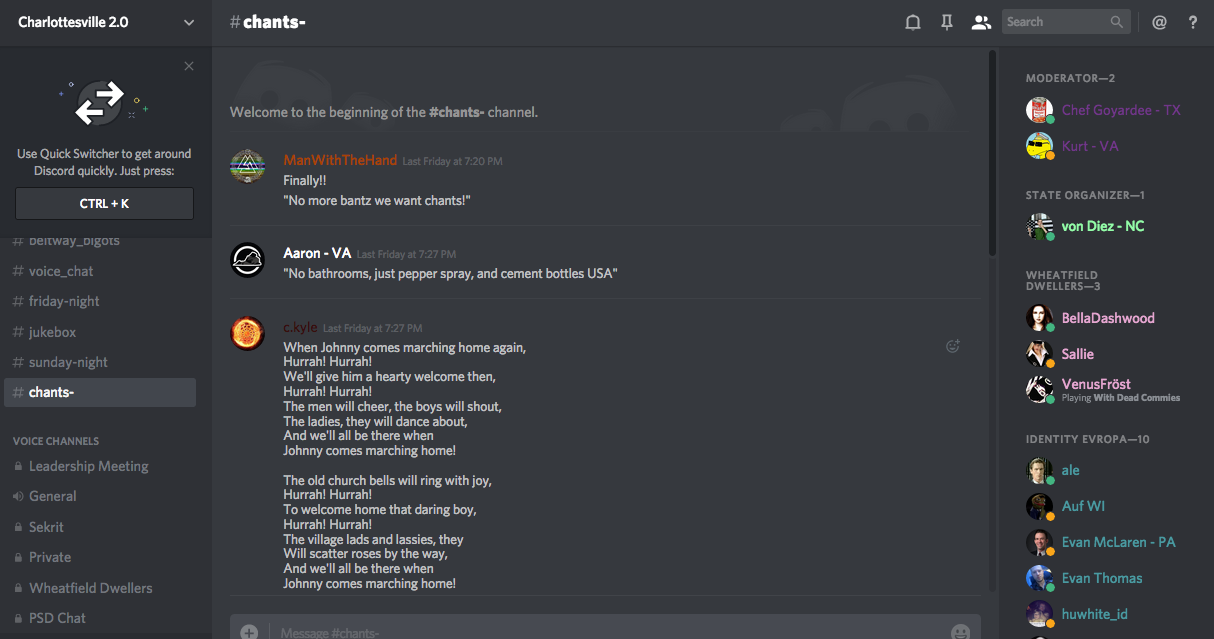
Task: Open ManWithTheHand's user profile
Action: (x=340, y=160)
